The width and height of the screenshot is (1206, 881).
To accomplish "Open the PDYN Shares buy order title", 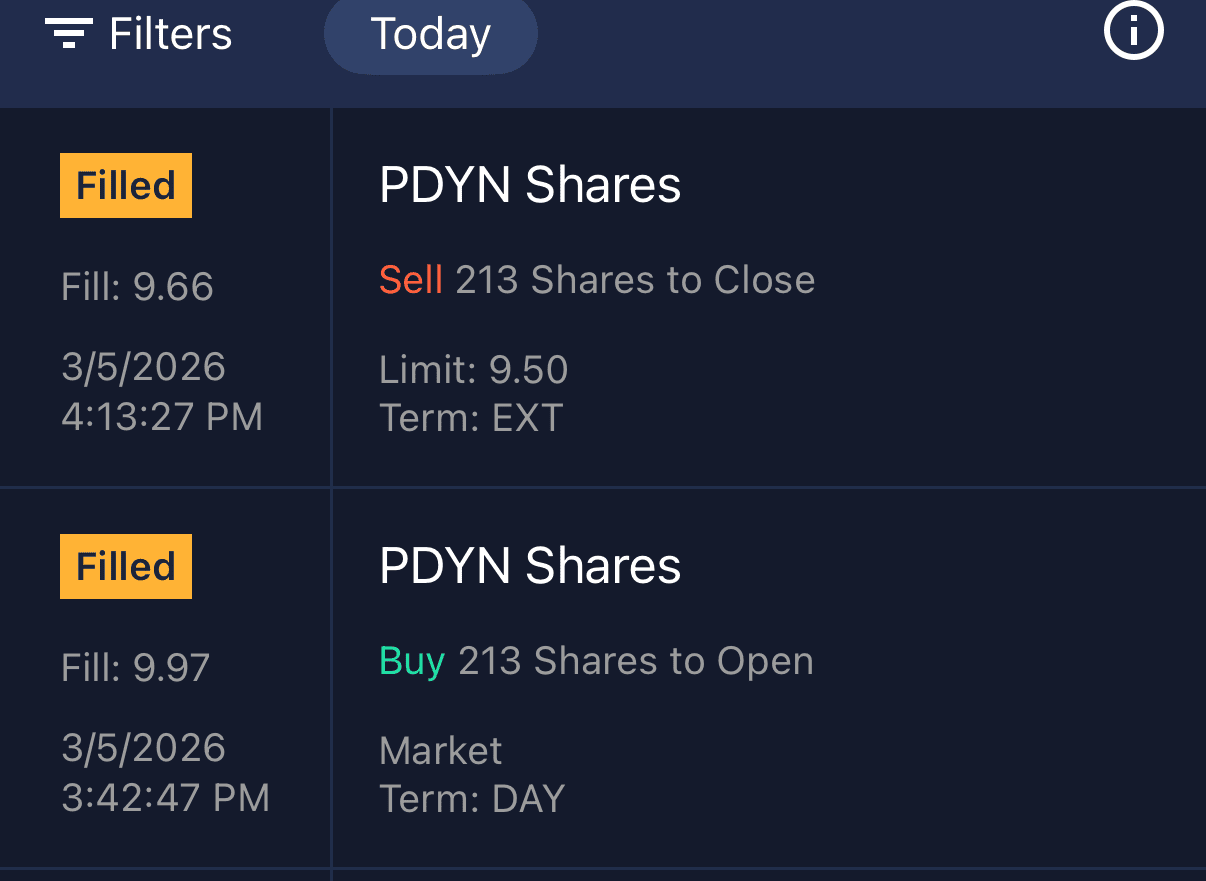I will 530,566.
